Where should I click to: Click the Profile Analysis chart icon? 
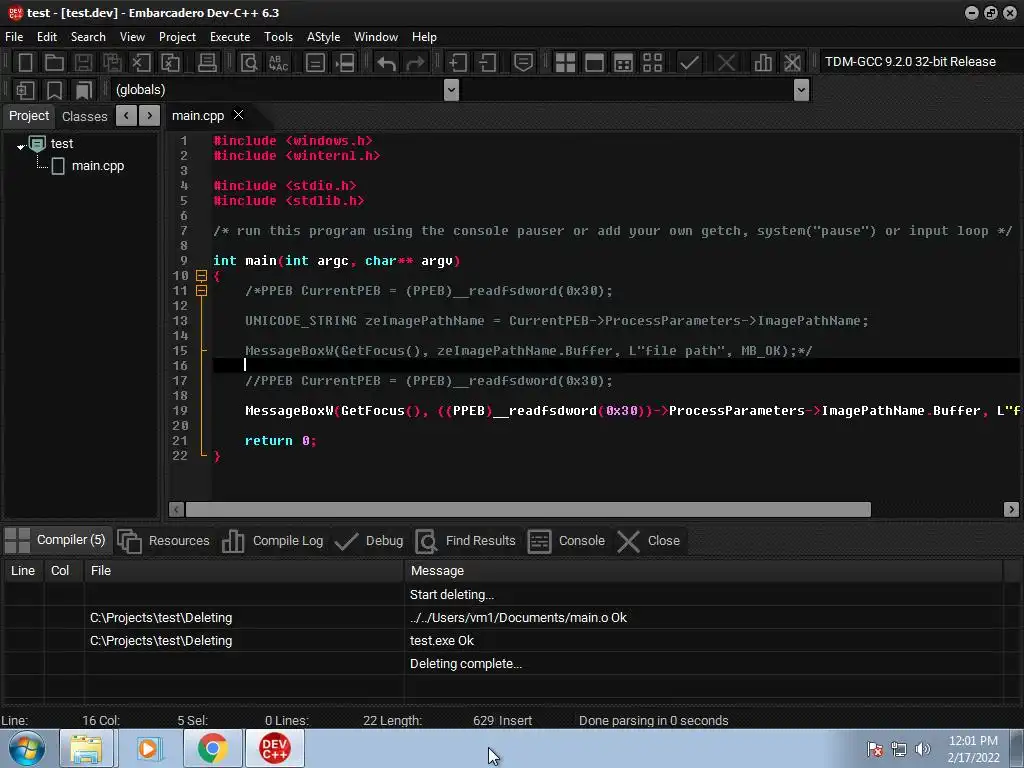[763, 63]
